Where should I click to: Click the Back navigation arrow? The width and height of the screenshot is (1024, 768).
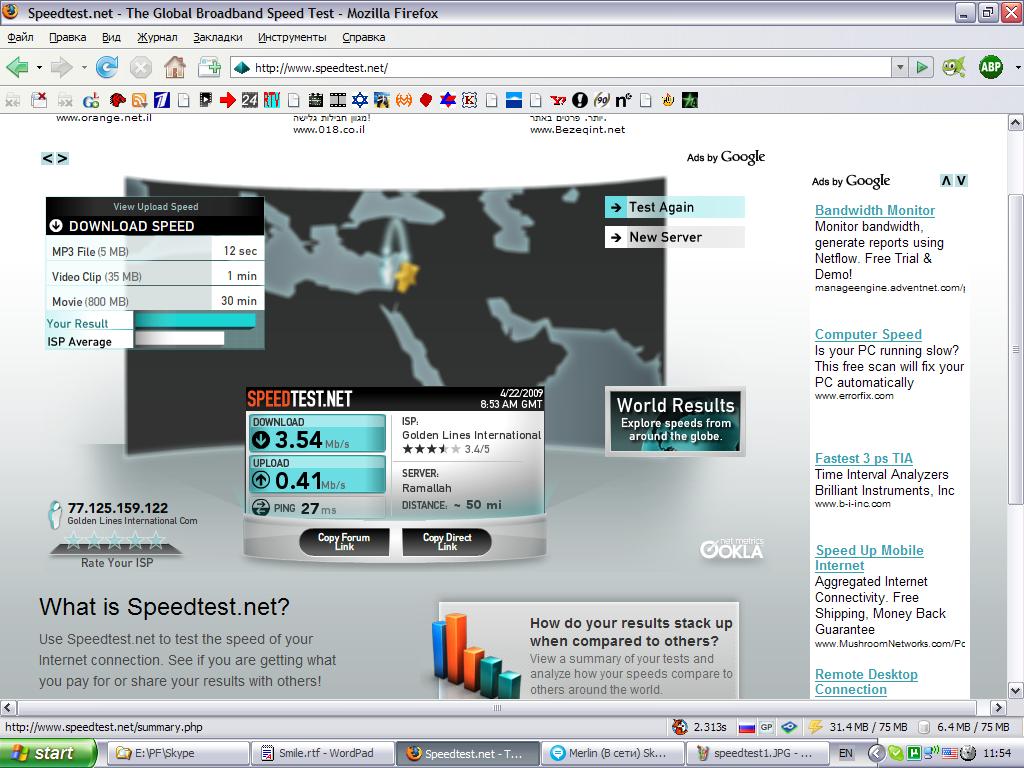[17, 67]
